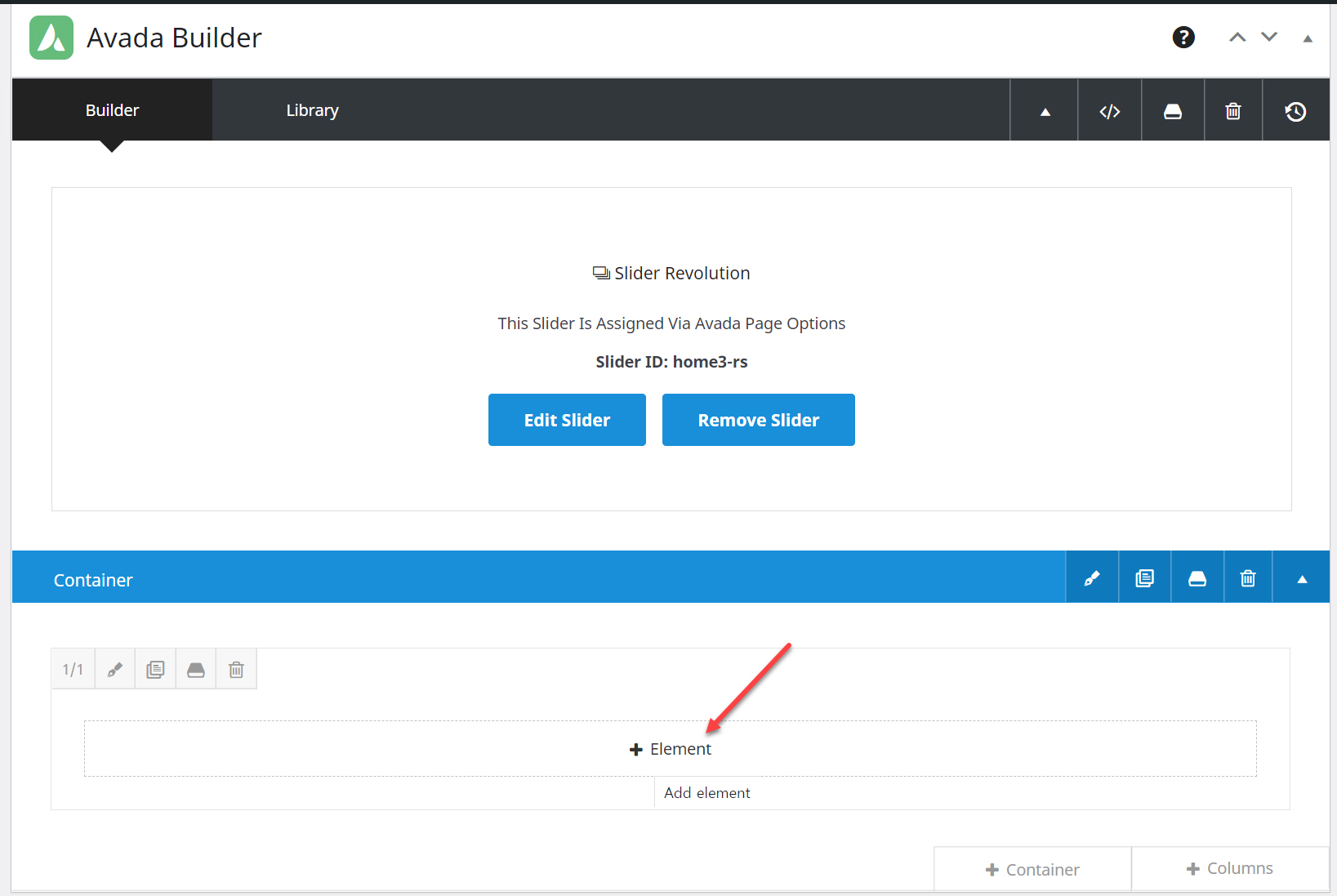Clone the 1/1 column
This screenshot has width=1337, height=896.
pyautogui.click(x=155, y=669)
